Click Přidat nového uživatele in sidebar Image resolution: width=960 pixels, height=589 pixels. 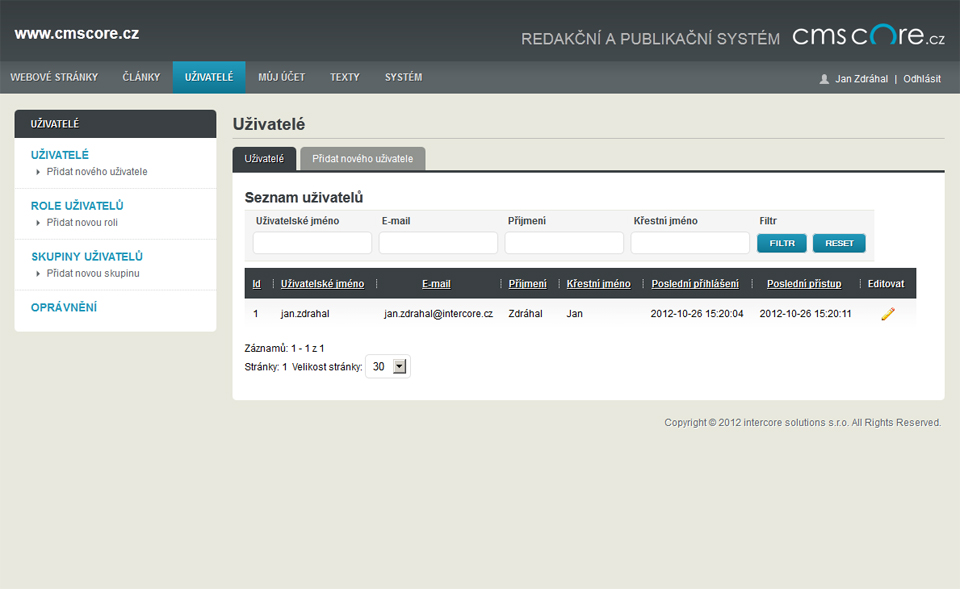(x=97, y=171)
